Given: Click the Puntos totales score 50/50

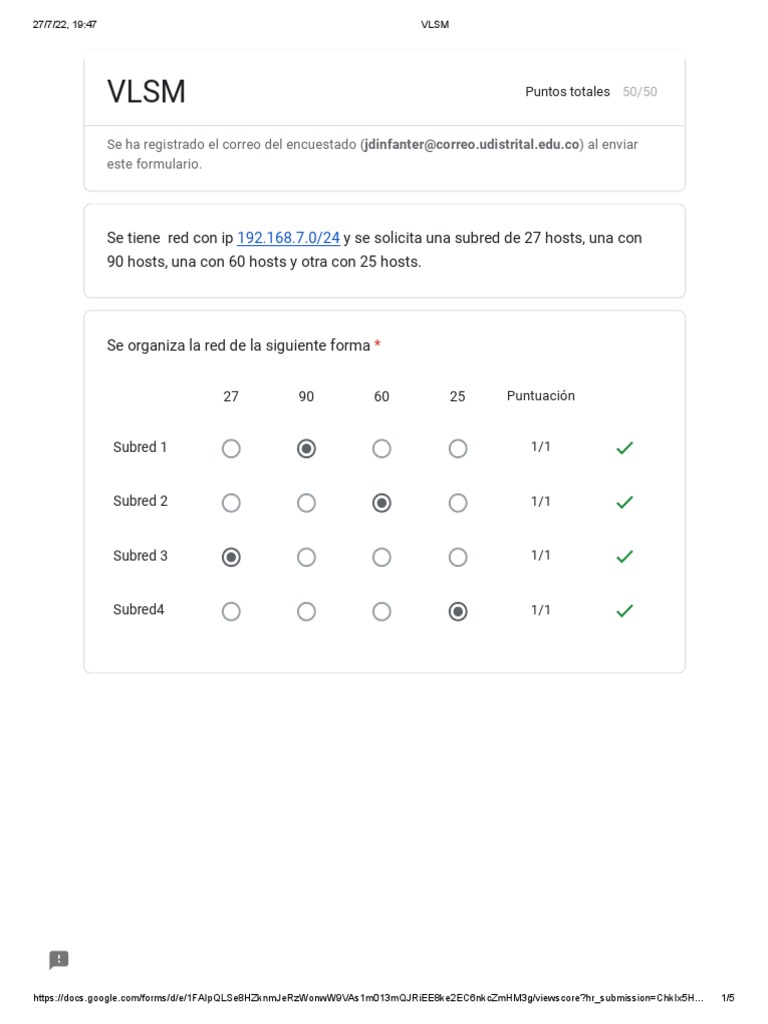Looking at the screenshot, I should tap(639, 92).
